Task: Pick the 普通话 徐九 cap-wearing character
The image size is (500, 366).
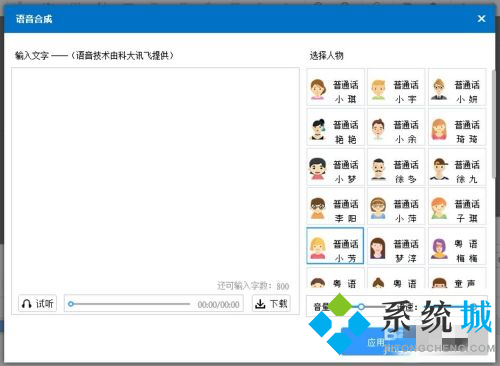Action: tap(457, 167)
